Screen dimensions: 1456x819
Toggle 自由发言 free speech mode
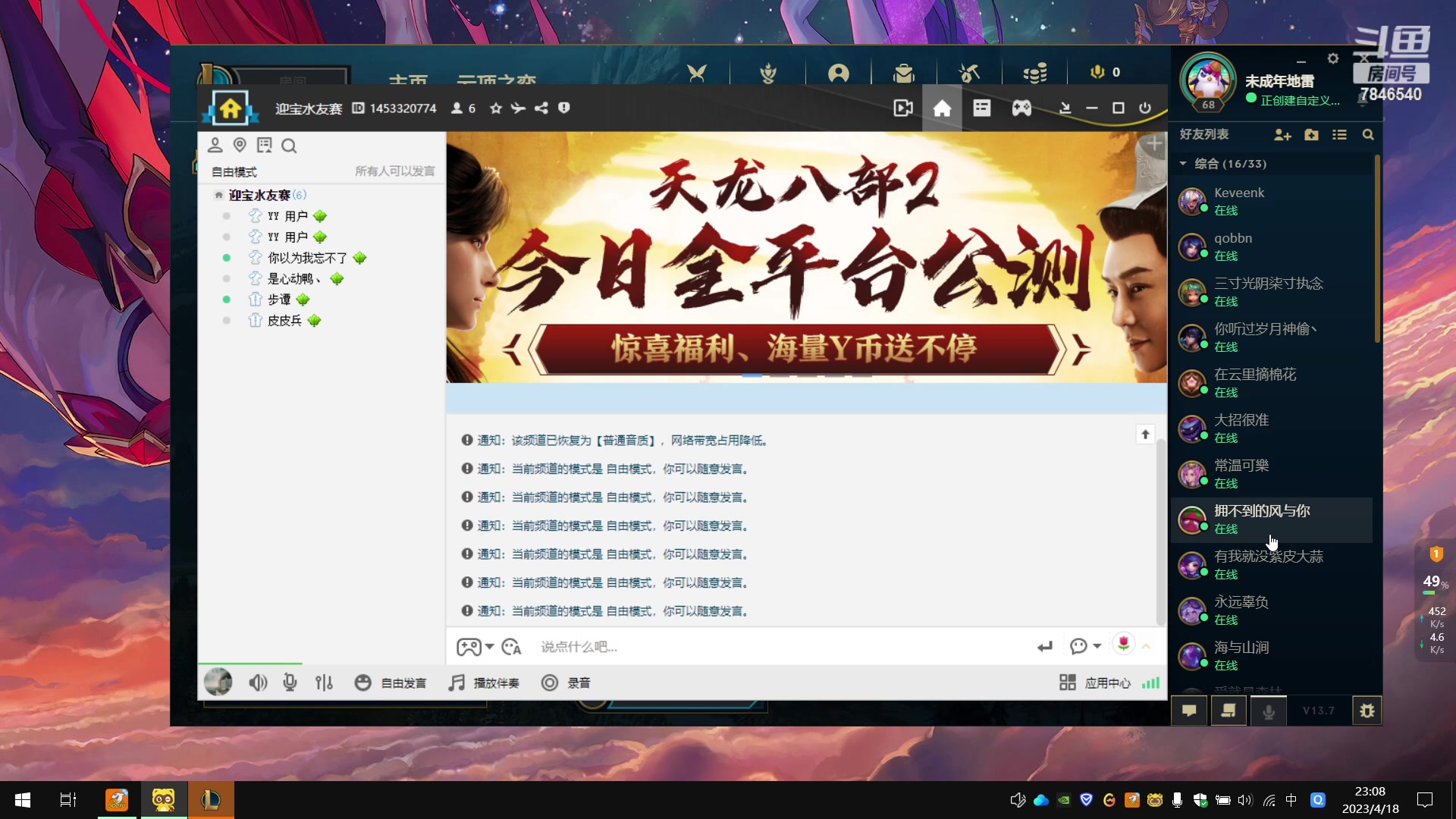pos(390,683)
